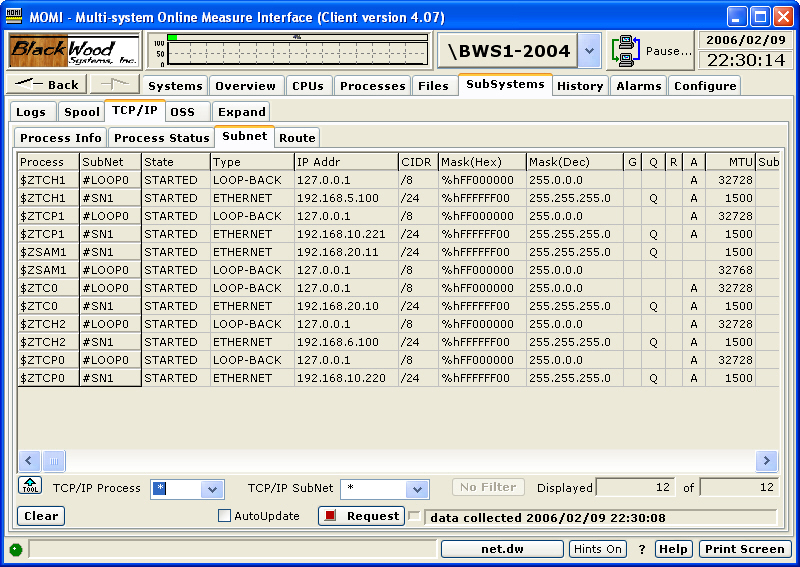Screen dimensions: 800x567
Task: Click the question mark help icon
Action: [x=642, y=550]
